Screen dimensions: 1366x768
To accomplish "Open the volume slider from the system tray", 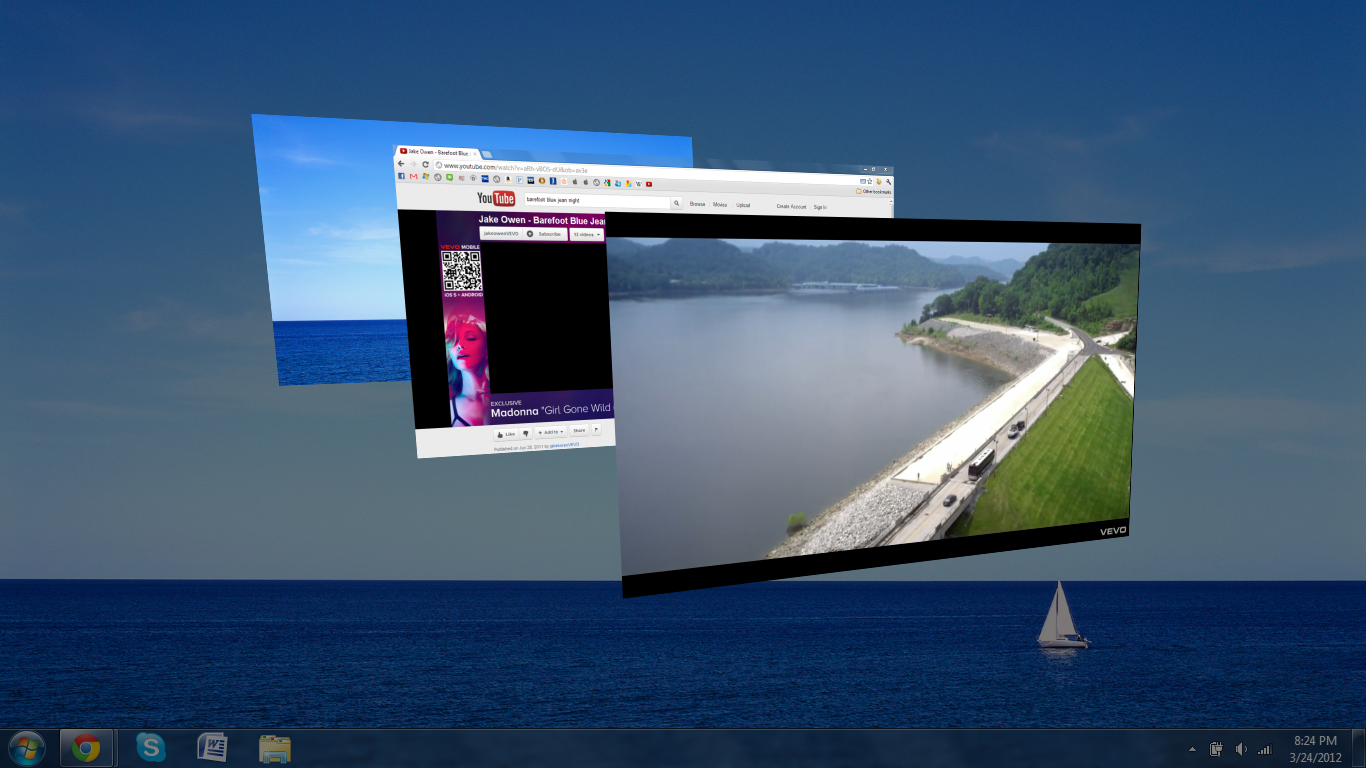I will pos(1241,748).
